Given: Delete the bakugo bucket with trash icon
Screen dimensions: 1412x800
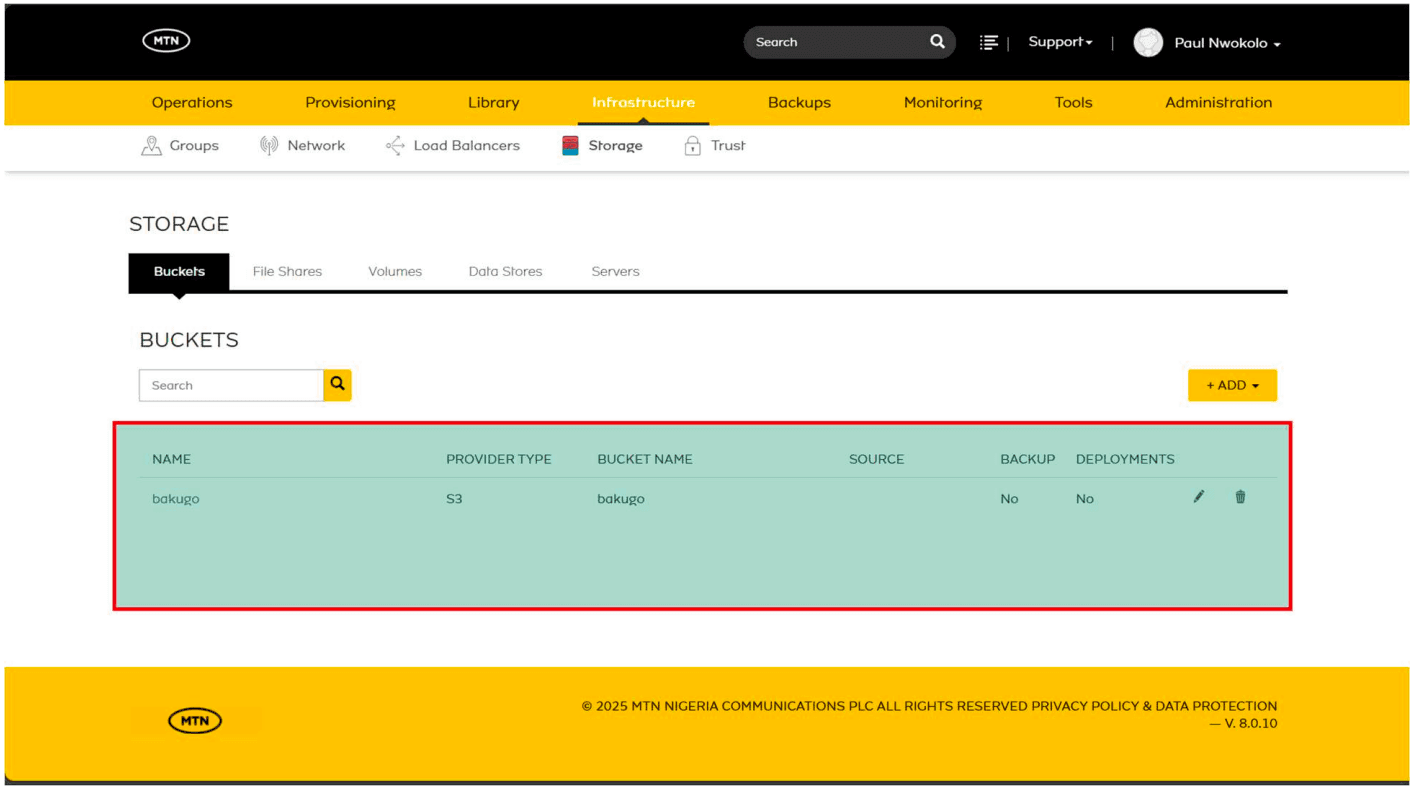Looking at the screenshot, I should pyautogui.click(x=1240, y=497).
